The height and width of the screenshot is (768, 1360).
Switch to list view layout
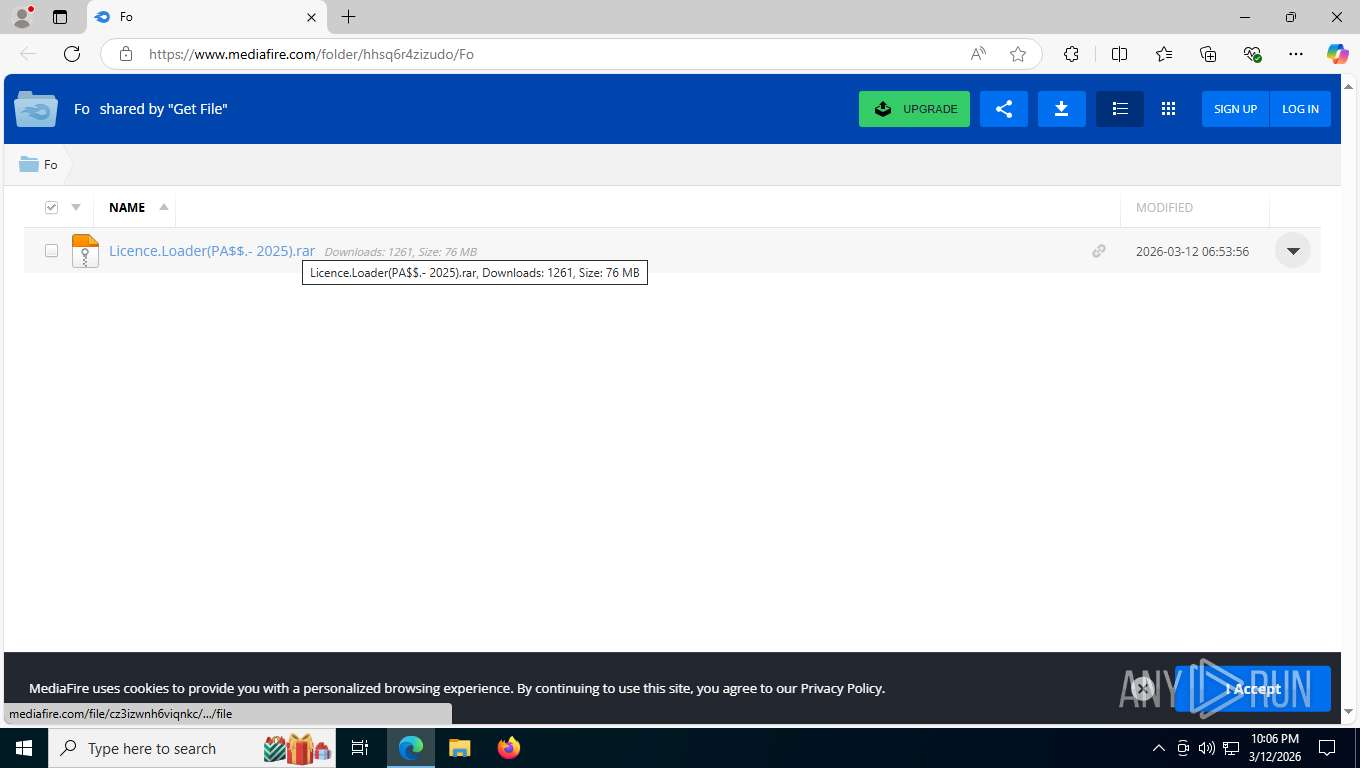point(1120,109)
